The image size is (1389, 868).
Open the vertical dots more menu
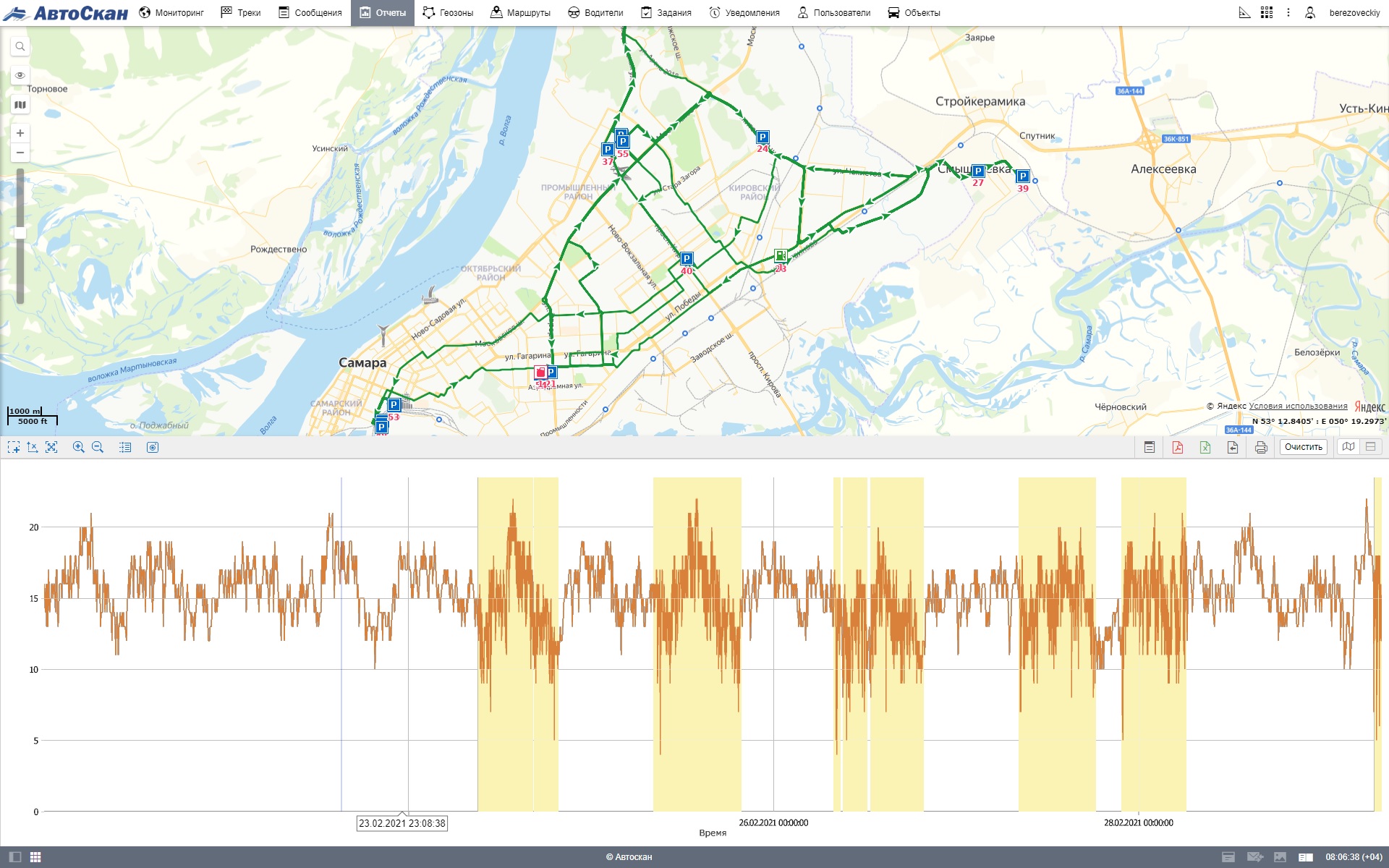(x=1288, y=12)
